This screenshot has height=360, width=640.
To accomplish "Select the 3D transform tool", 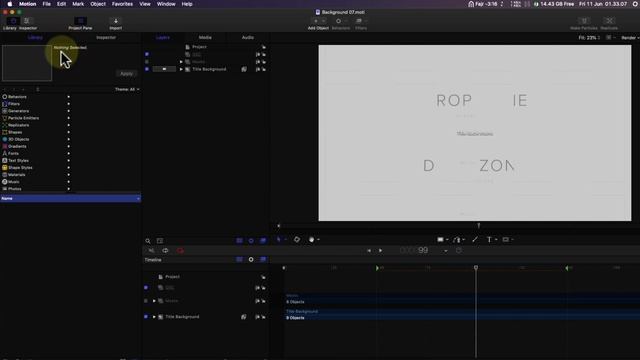I will 297,240.
